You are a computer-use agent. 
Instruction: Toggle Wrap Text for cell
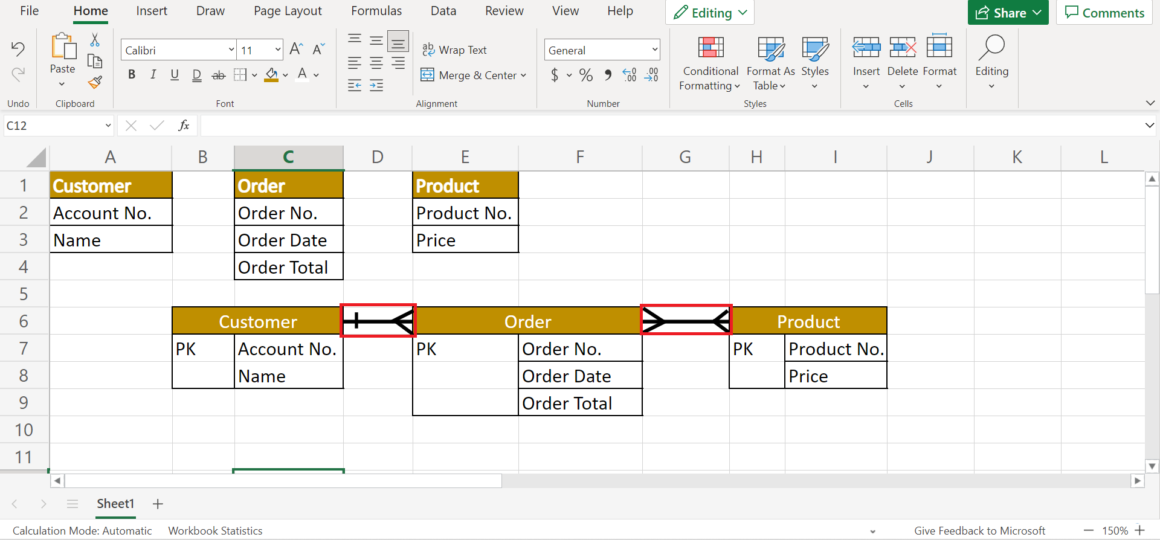point(454,50)
